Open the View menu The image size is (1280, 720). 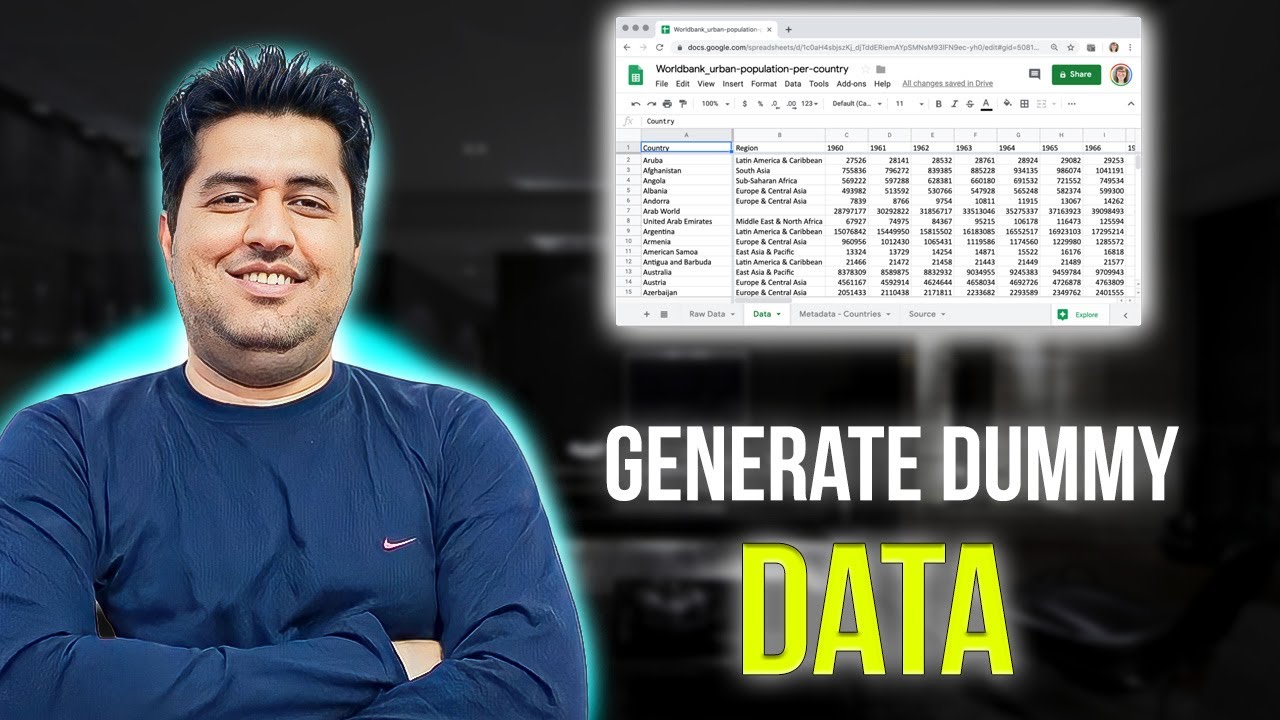click(x=706, y=84)
